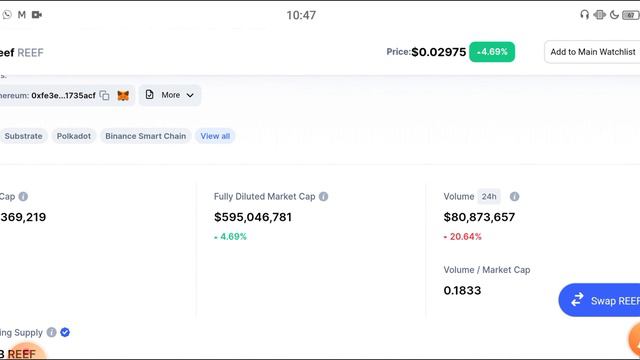640x360 pixels.
Task: Show Volume info tooltip
Action: coord(514,196)
